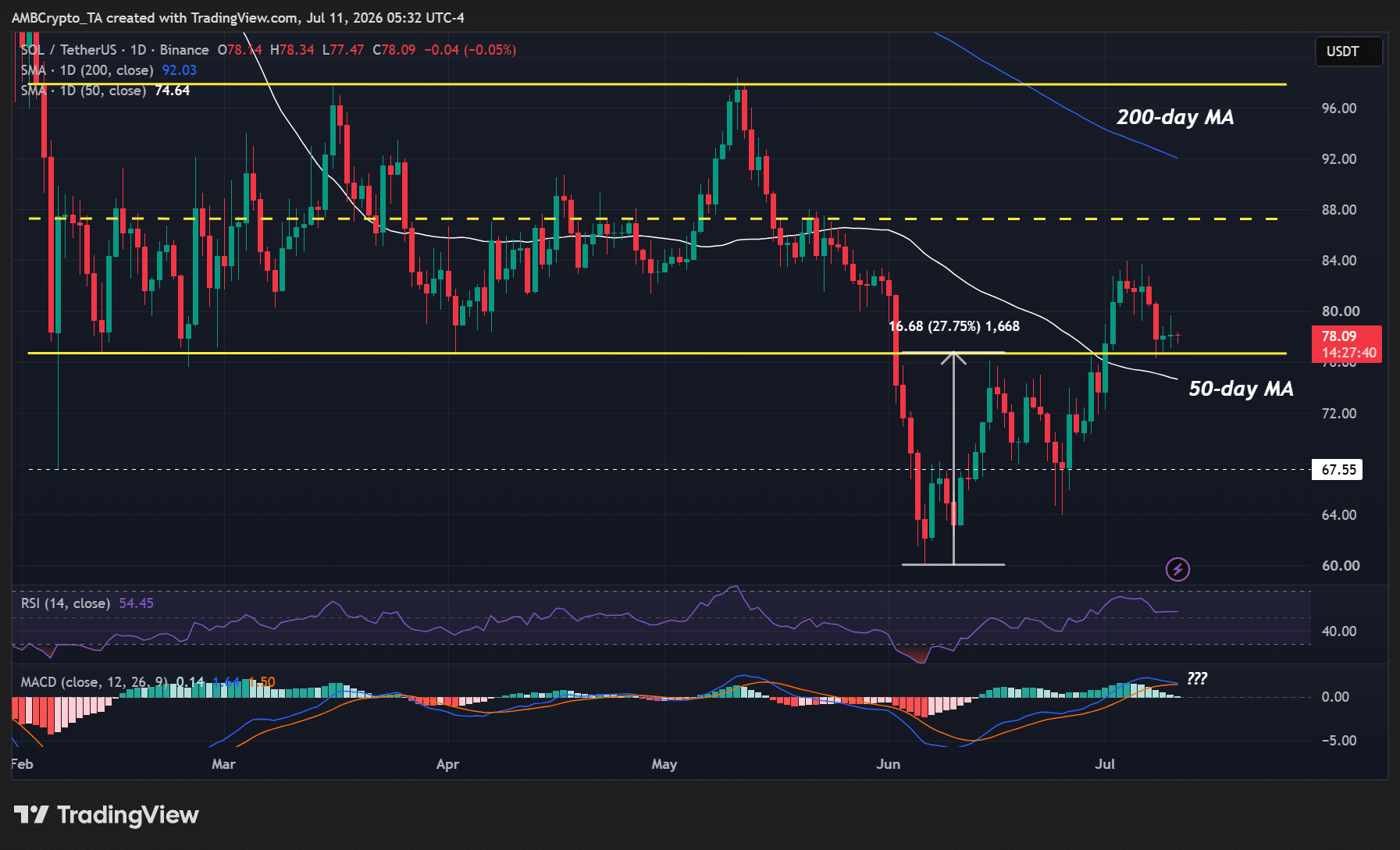Click the ??? annotation near MACD
Image resolution: width=1400 pixels, height=850 pixels.
(x=1197, y=678)
